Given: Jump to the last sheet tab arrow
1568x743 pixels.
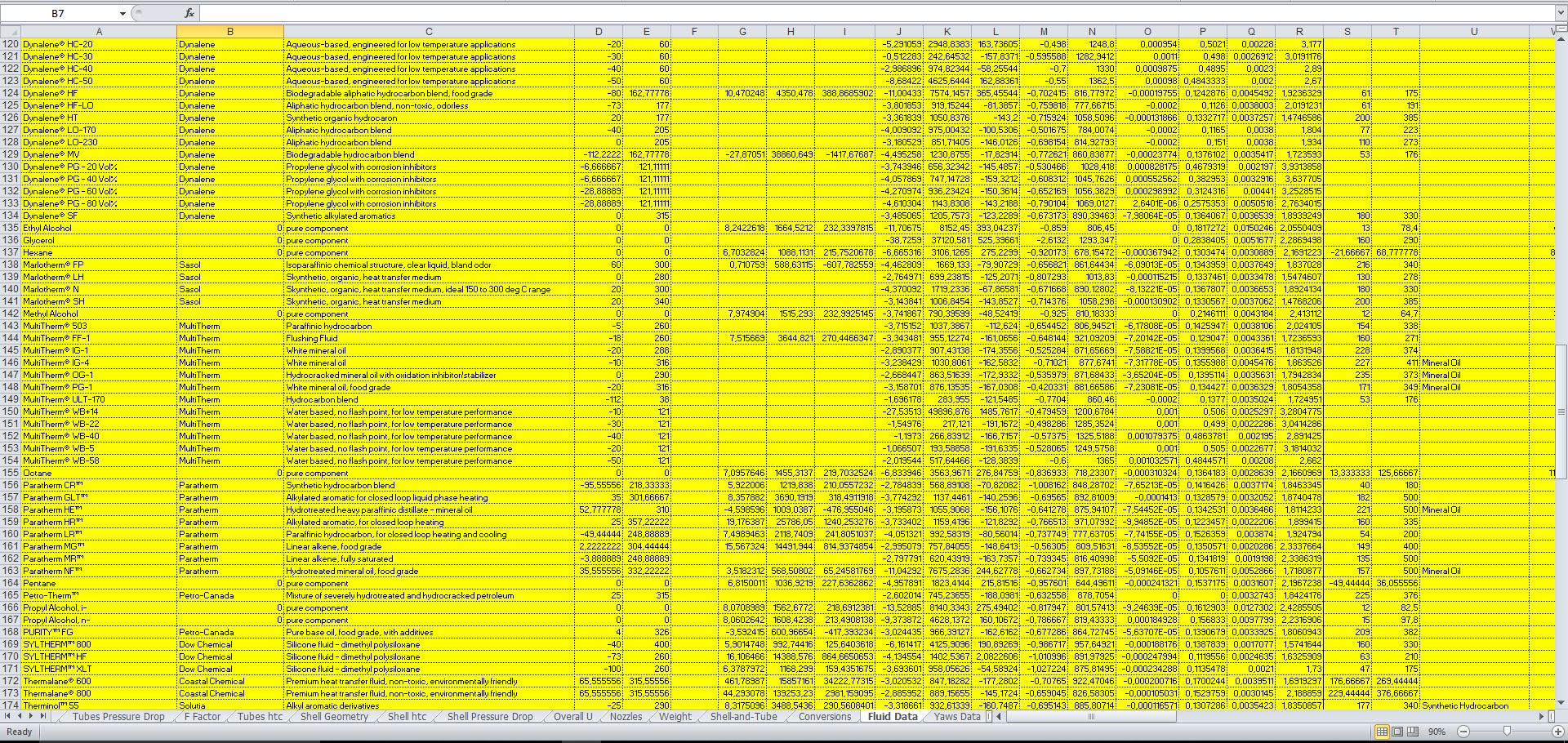Looking at the screenshot, I should (44, 717).
